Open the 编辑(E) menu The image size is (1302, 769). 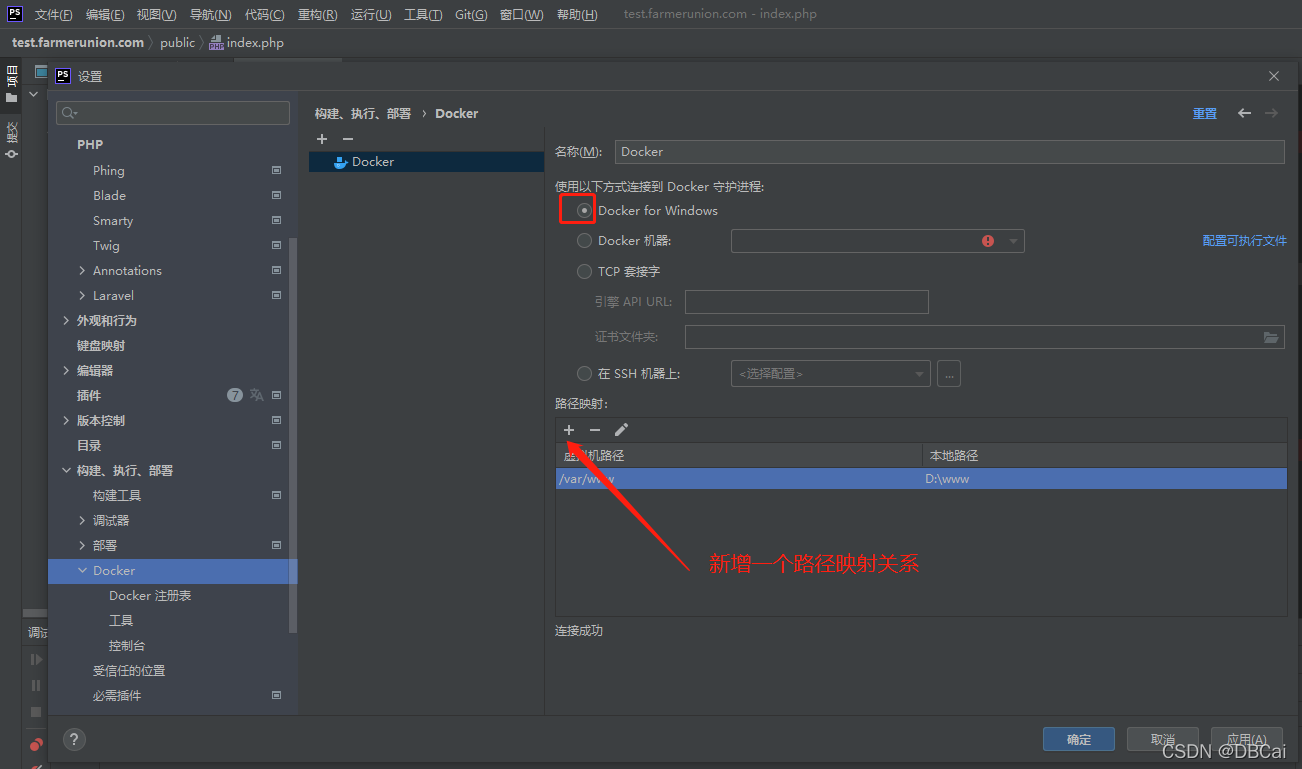pyautogui.click(x=105, y=15)
